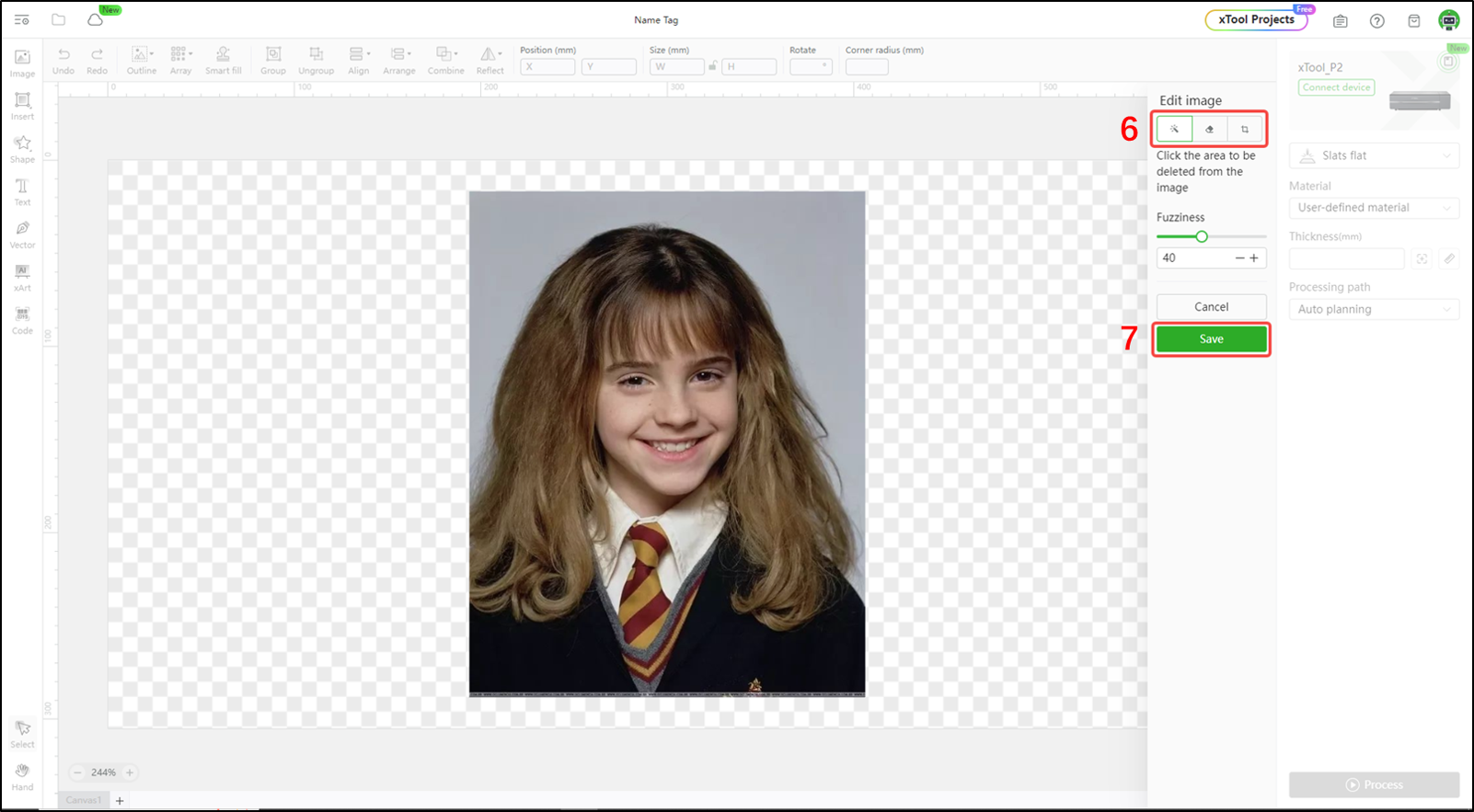Click the Rotate input field
This screenshot has height=812, width=1474.
(x=811, y=66)
